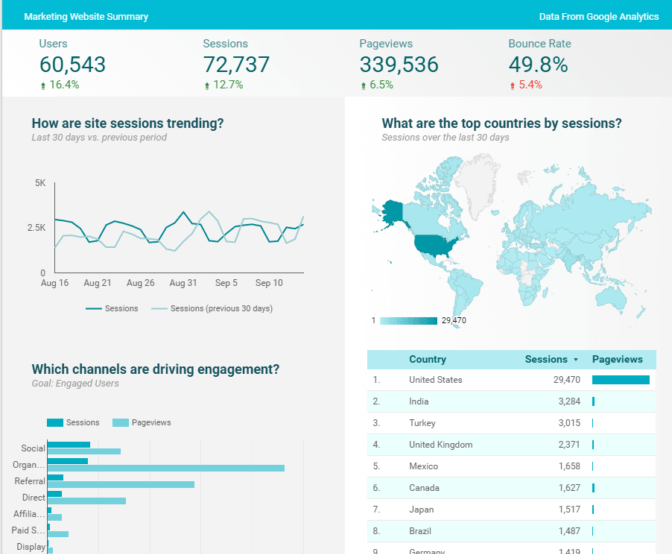Click the 5.4% bounce rate change value
This screenshot has width=672, height=554.
click(x=531, y=85)
